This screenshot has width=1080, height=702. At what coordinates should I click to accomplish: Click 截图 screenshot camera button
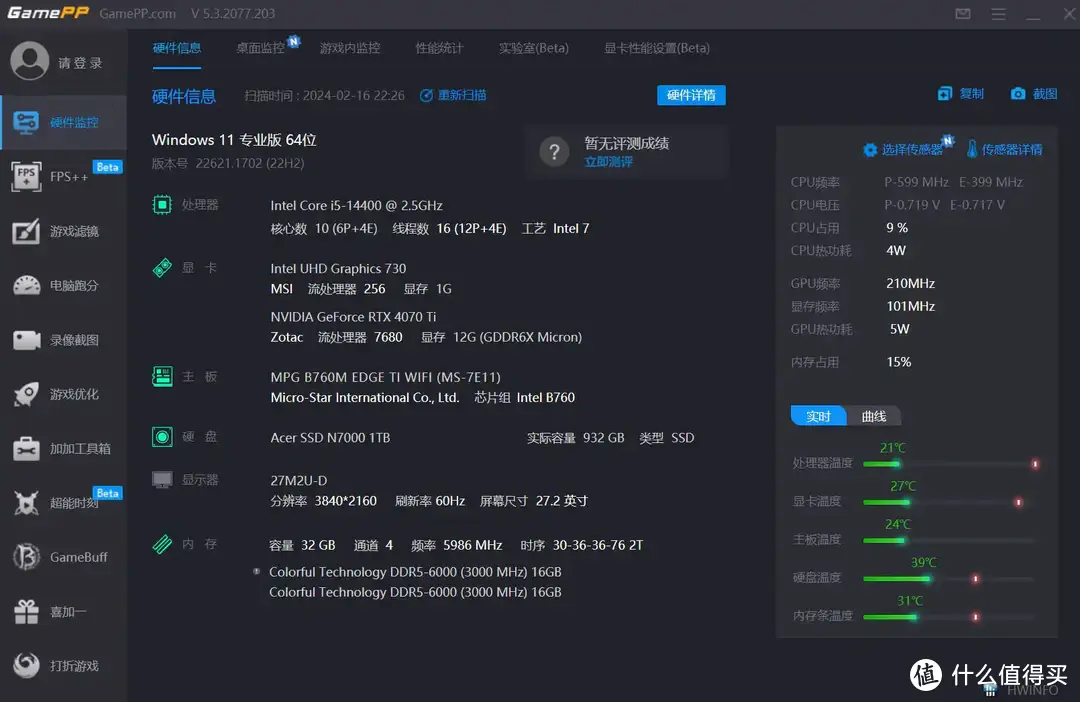(x=1034, y=94)
